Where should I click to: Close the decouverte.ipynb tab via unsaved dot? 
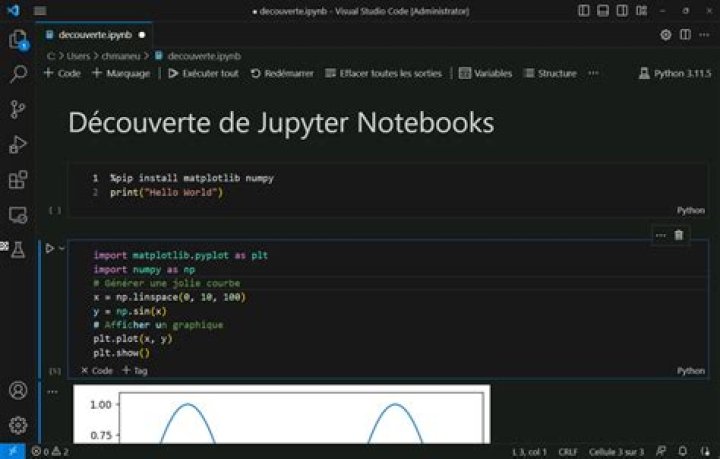point(142,35)
